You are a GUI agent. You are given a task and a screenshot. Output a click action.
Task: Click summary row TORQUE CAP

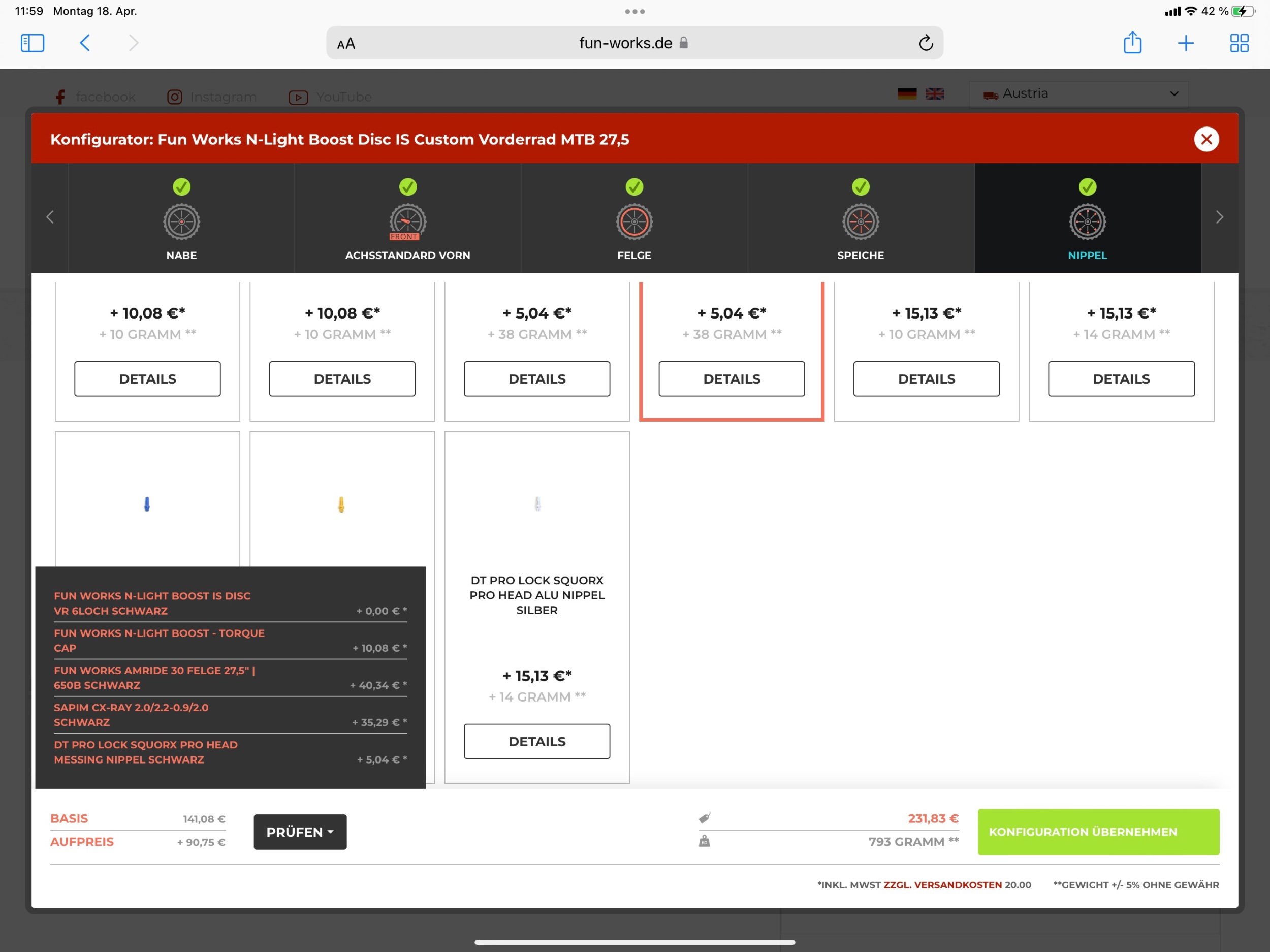230,640
